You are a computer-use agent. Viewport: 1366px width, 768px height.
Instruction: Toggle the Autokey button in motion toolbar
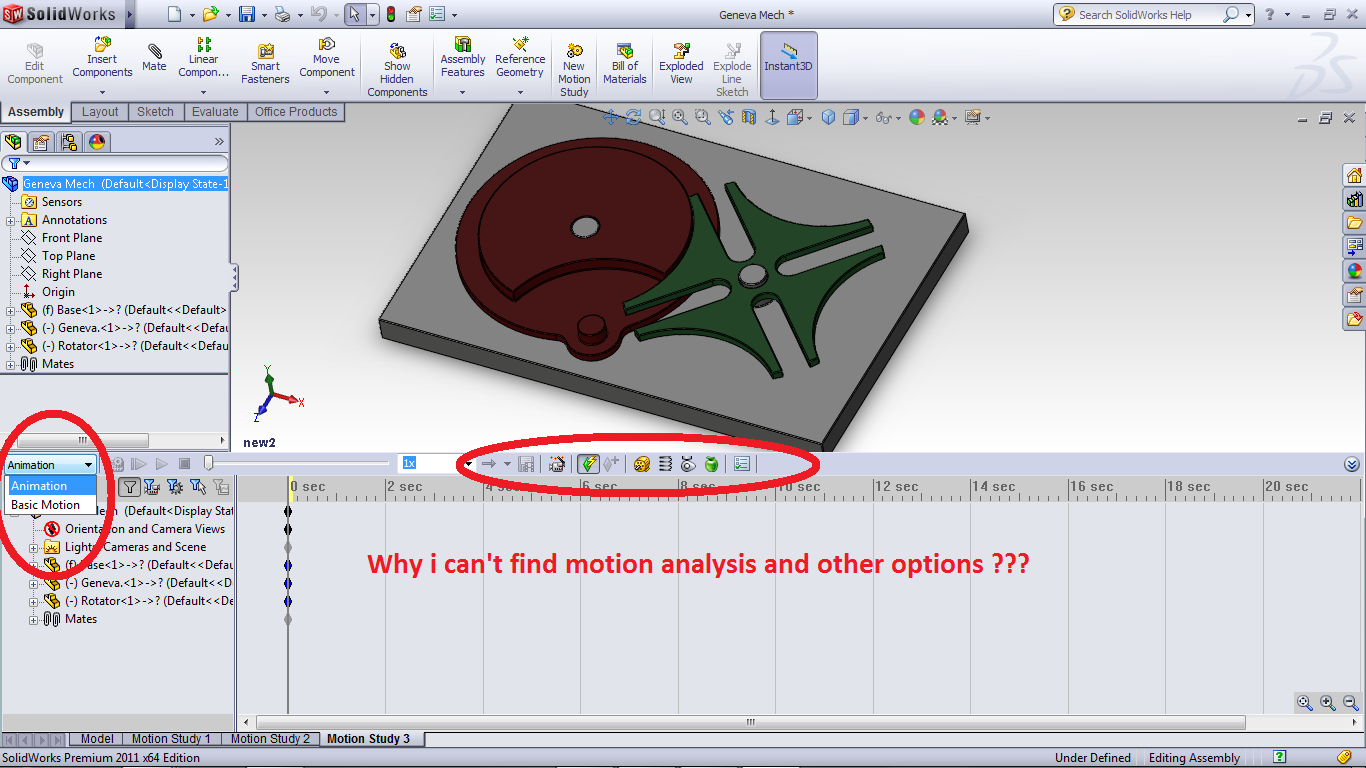click(588, 464)
